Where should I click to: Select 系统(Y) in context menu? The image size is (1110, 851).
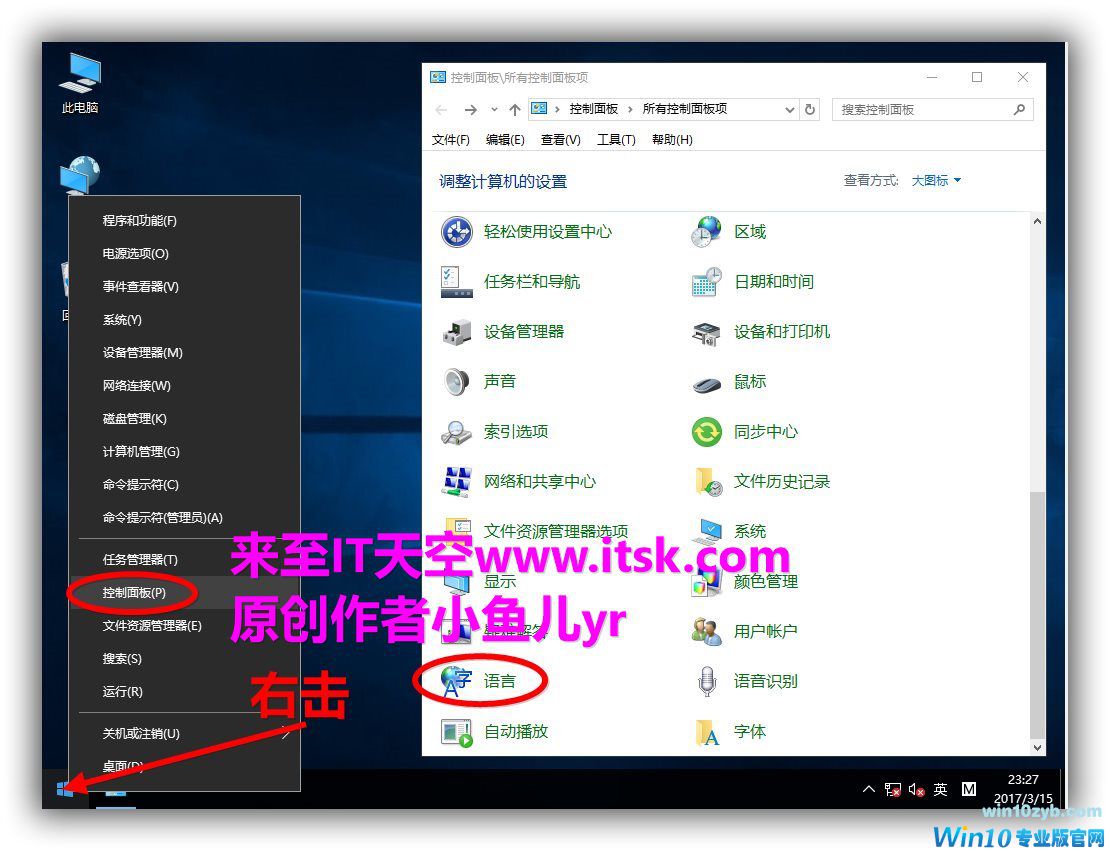184,320
